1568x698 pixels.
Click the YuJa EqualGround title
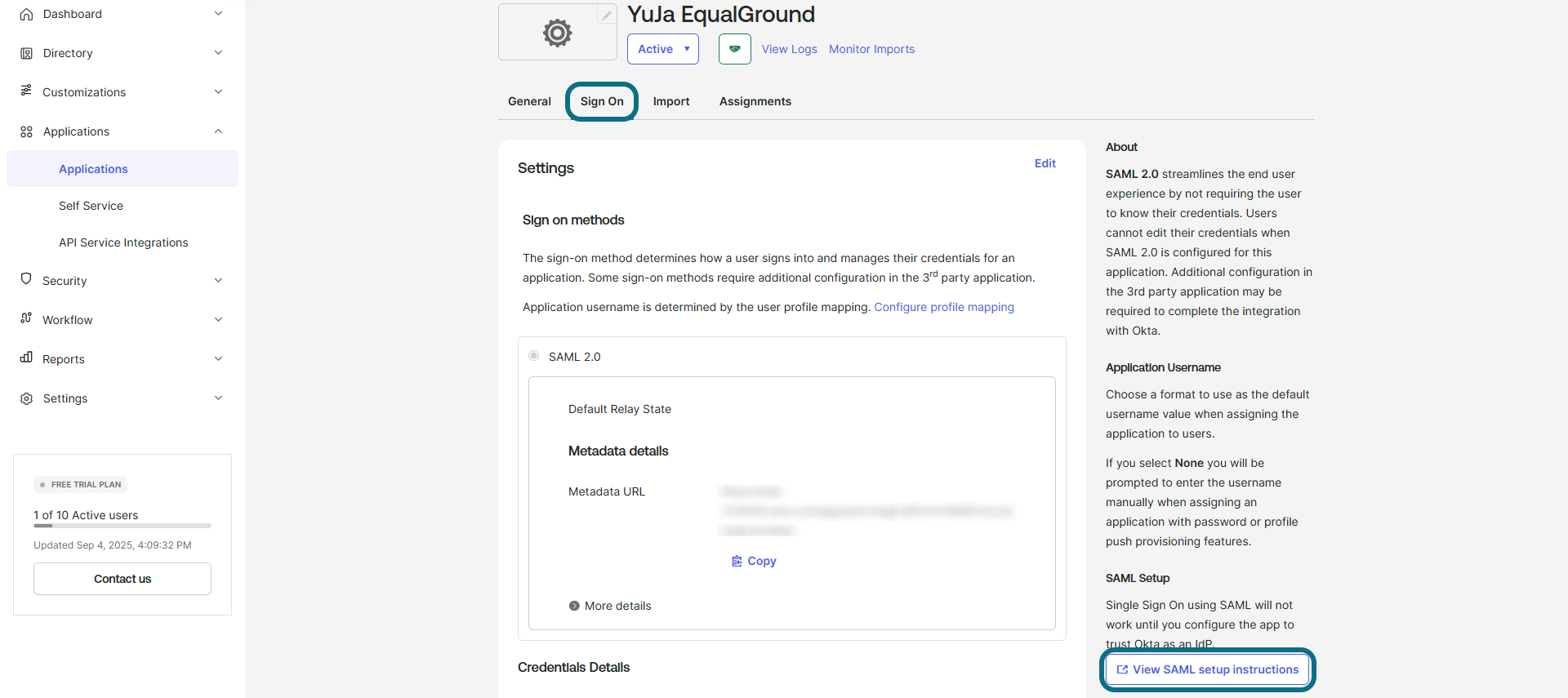tap(721, 14)
